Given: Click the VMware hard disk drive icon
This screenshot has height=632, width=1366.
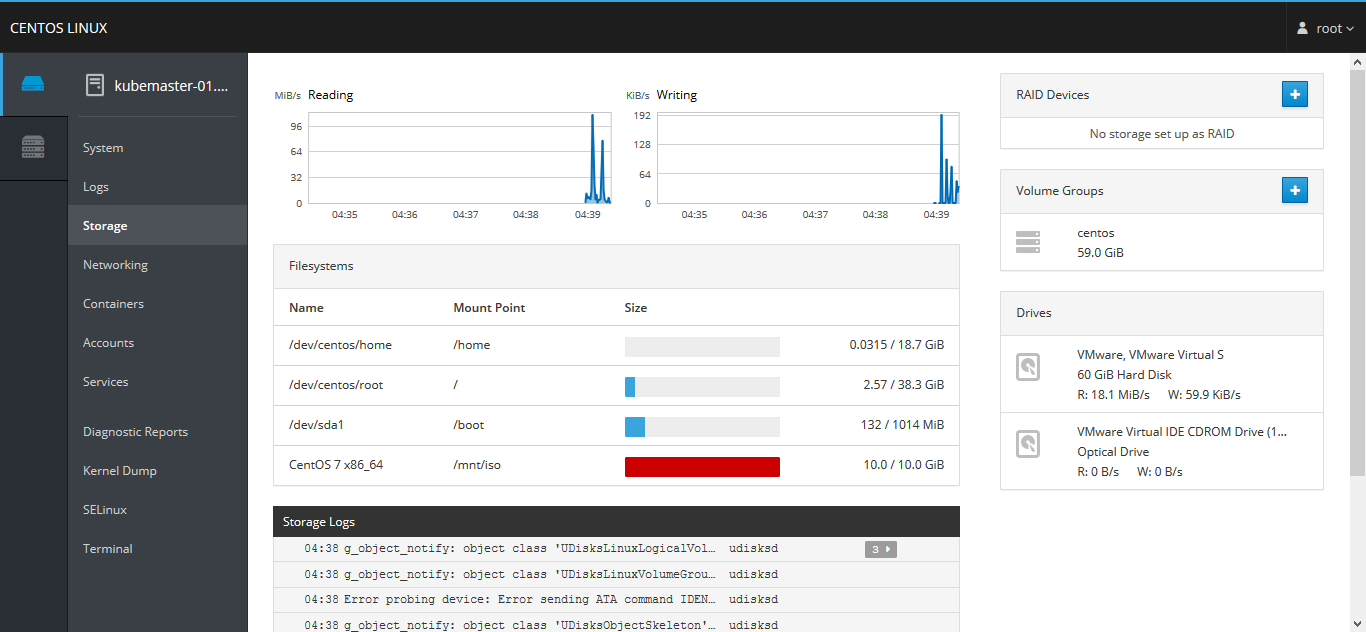Looking at the screenshot, I should pos(1028,367).
